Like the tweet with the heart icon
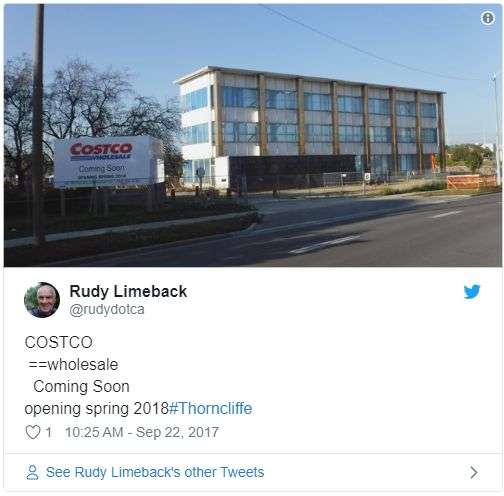Image resolution: width=504 pixels, height=496 pixels. tap(33, 432)
